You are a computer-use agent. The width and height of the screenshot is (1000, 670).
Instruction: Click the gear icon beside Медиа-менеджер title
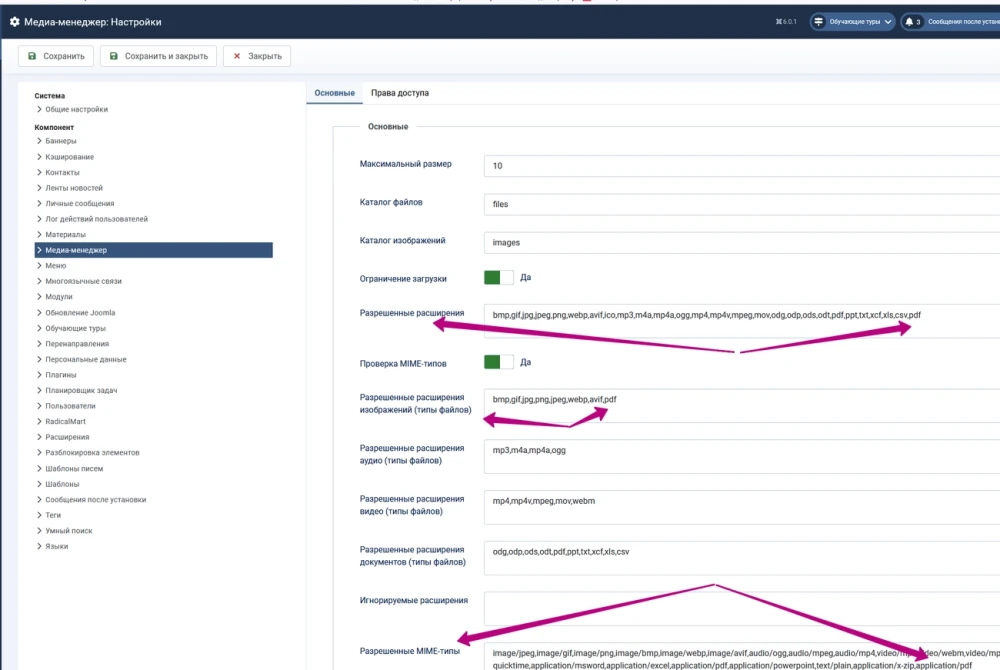coord(14,22)
